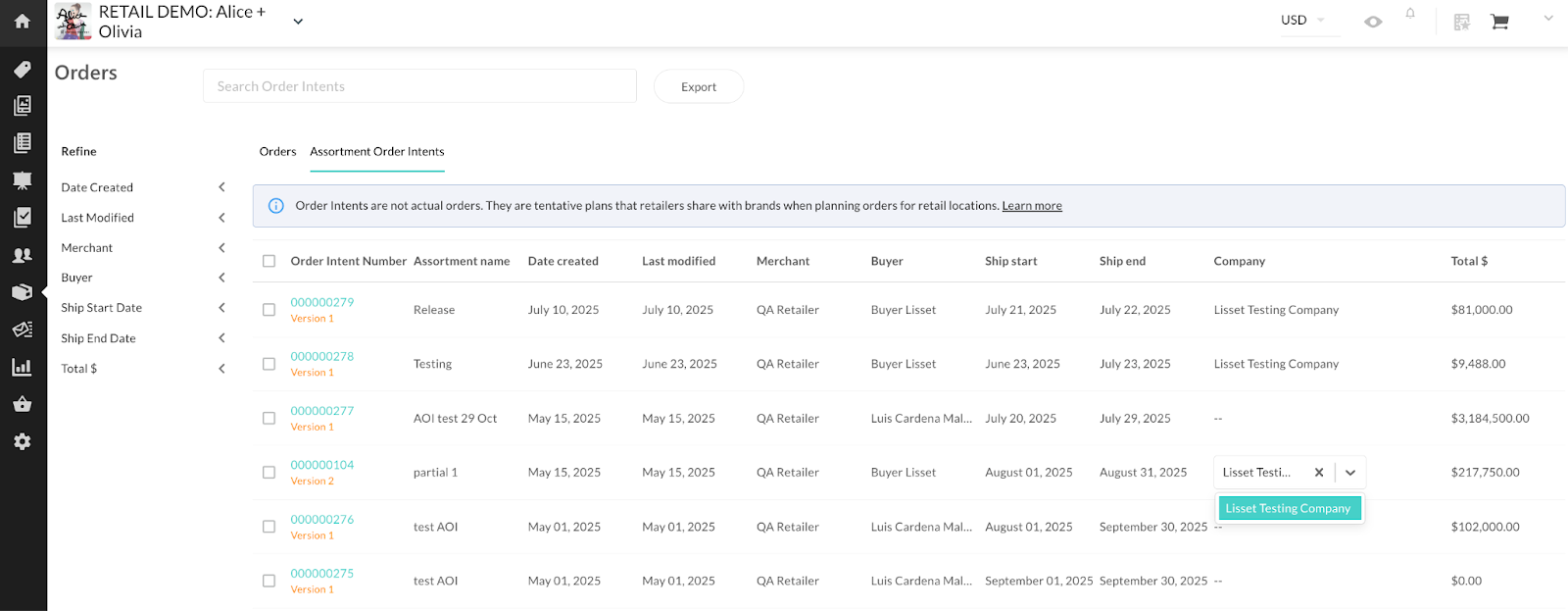This screenshot has width=1568, height=611.
Task: Click the Search Order Intents field
Action: click(419, 86)
